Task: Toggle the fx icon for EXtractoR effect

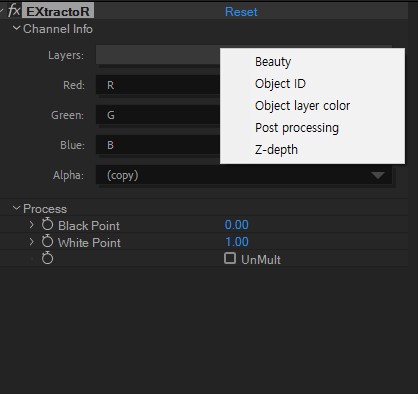Action: point(14,11)
